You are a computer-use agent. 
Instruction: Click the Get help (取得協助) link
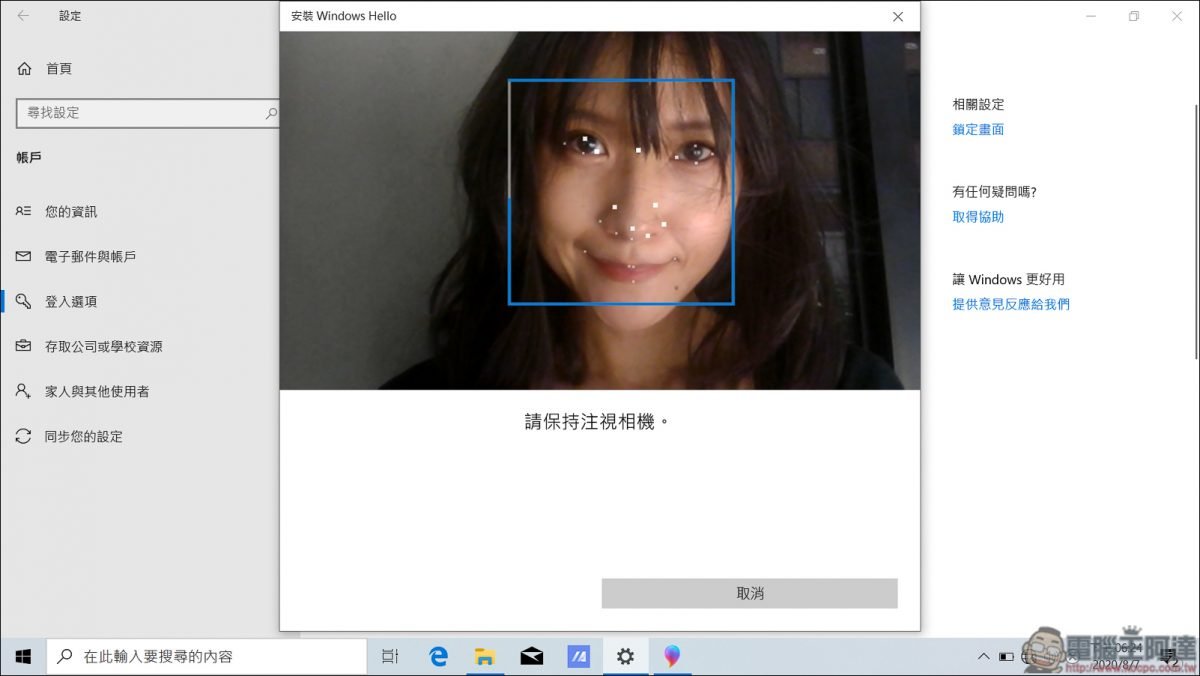(978, 217)
